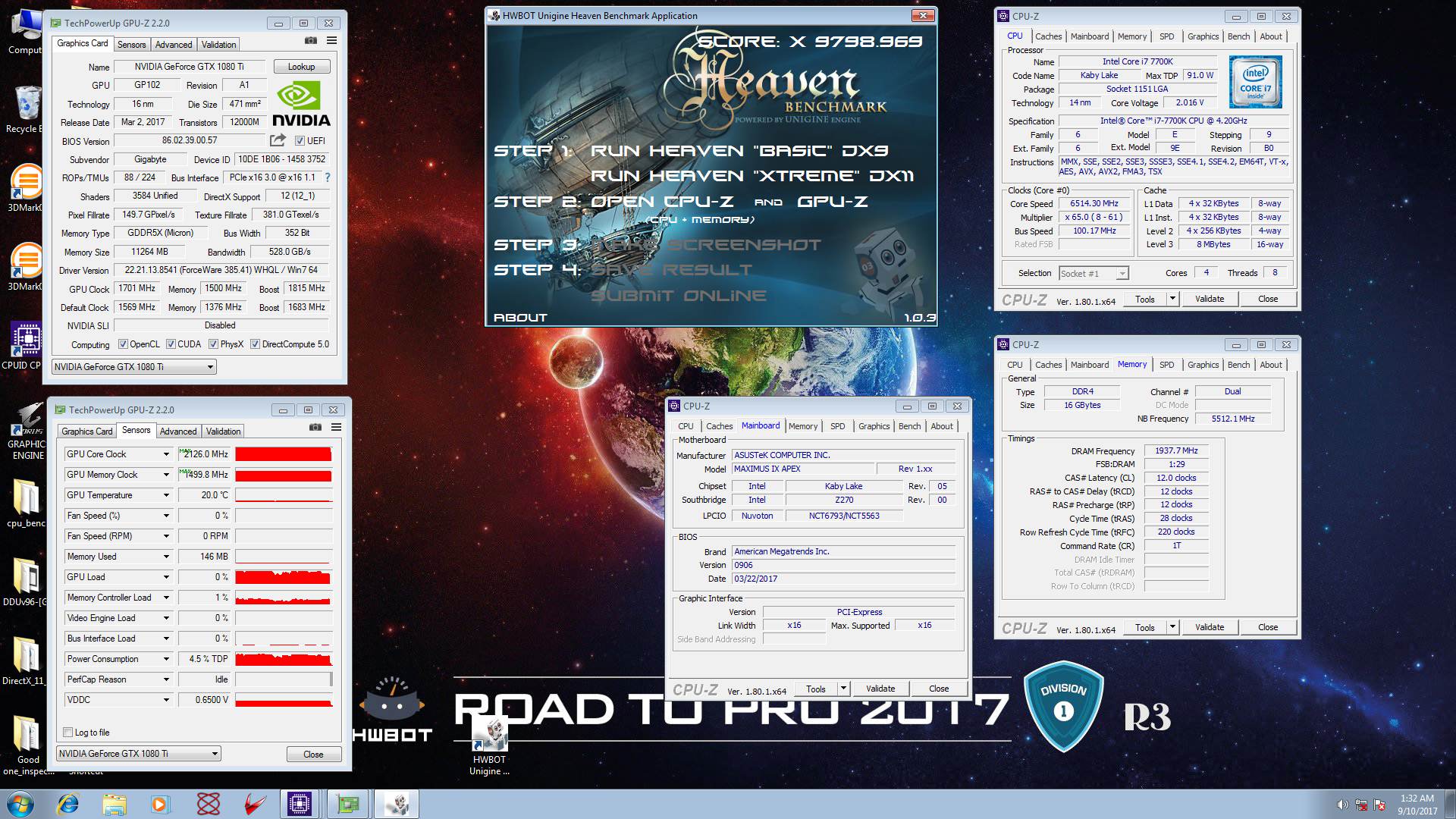Launch Internet Explorer from the taskbar
Viewport: 1456px width, 819px height.
(x=69, y=804)
